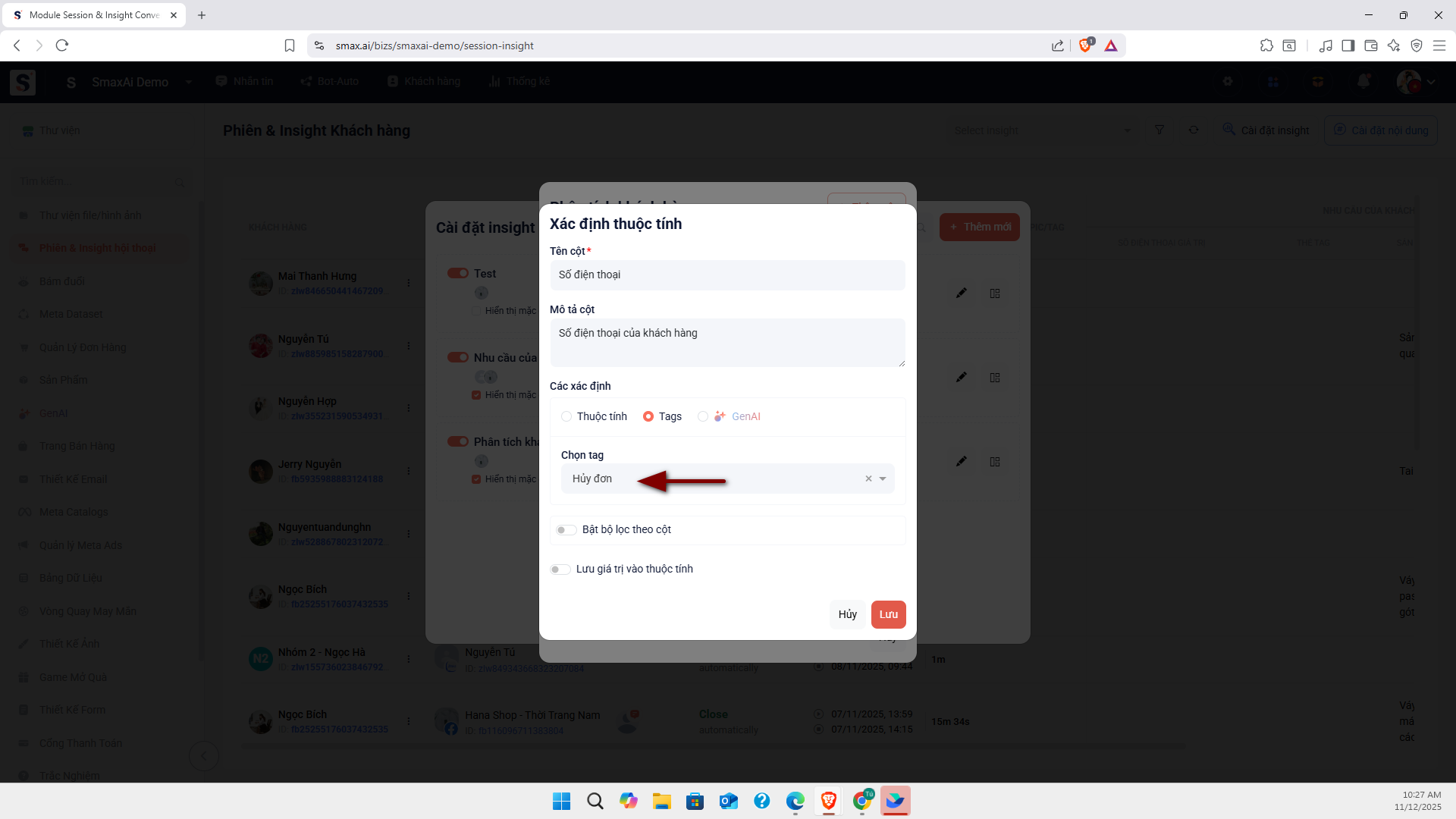Click the Mô tả cột text area
Screen dimensions: 1456x819
[x=726, y=342]
